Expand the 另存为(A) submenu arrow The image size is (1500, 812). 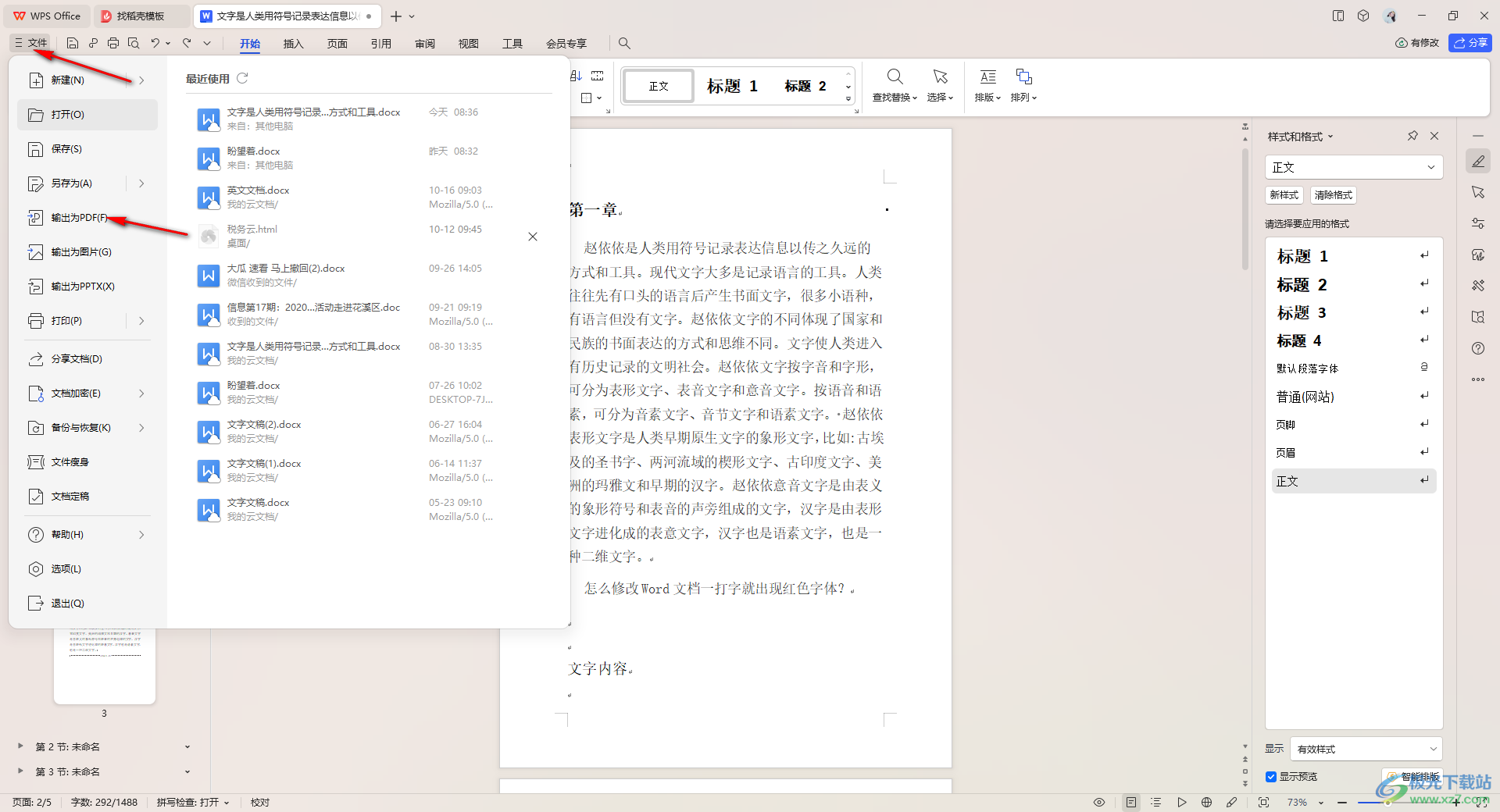[x=141, y=183]
